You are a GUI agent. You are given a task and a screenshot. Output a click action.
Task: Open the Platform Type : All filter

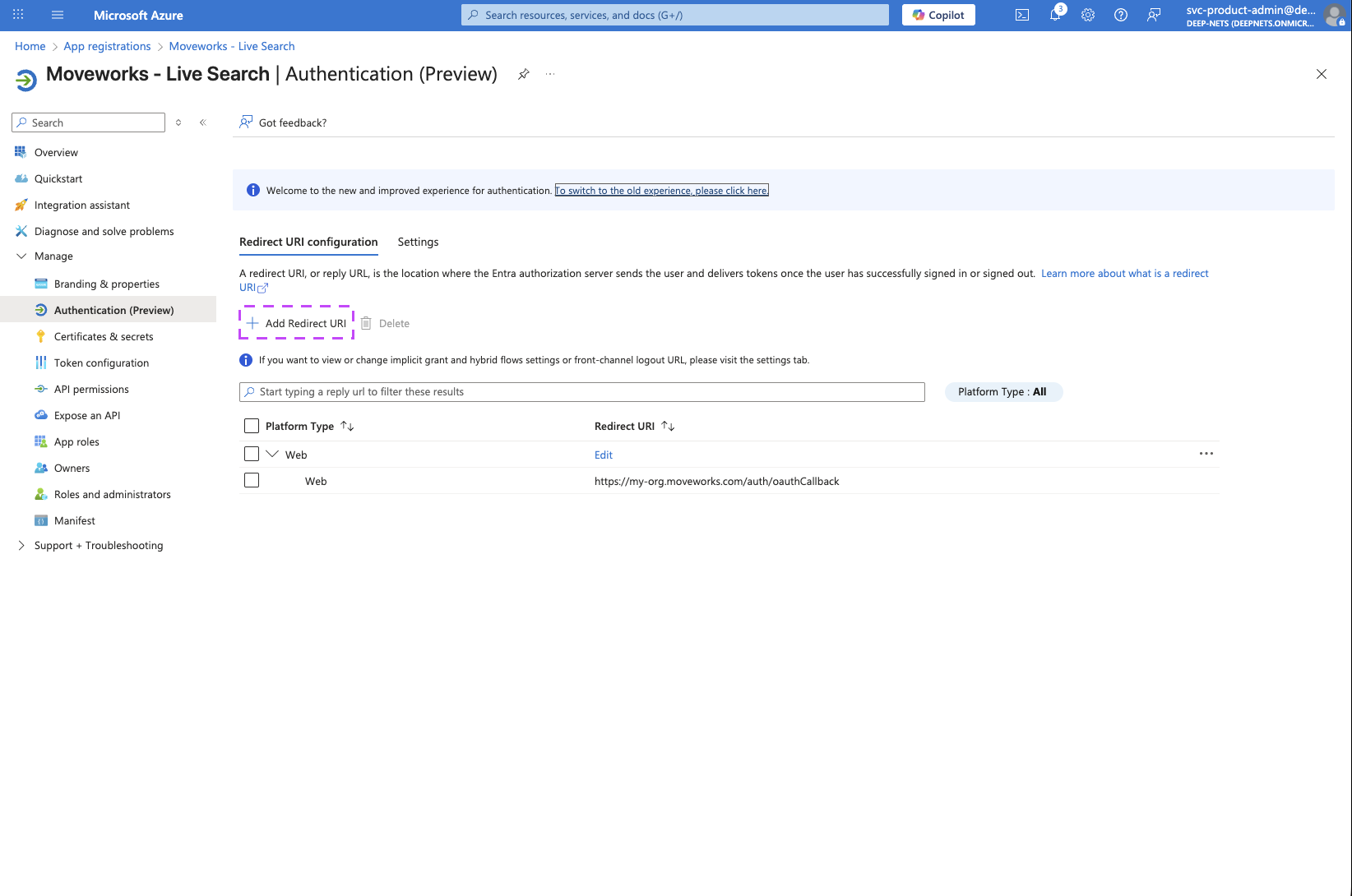[x=1003, y=392]
